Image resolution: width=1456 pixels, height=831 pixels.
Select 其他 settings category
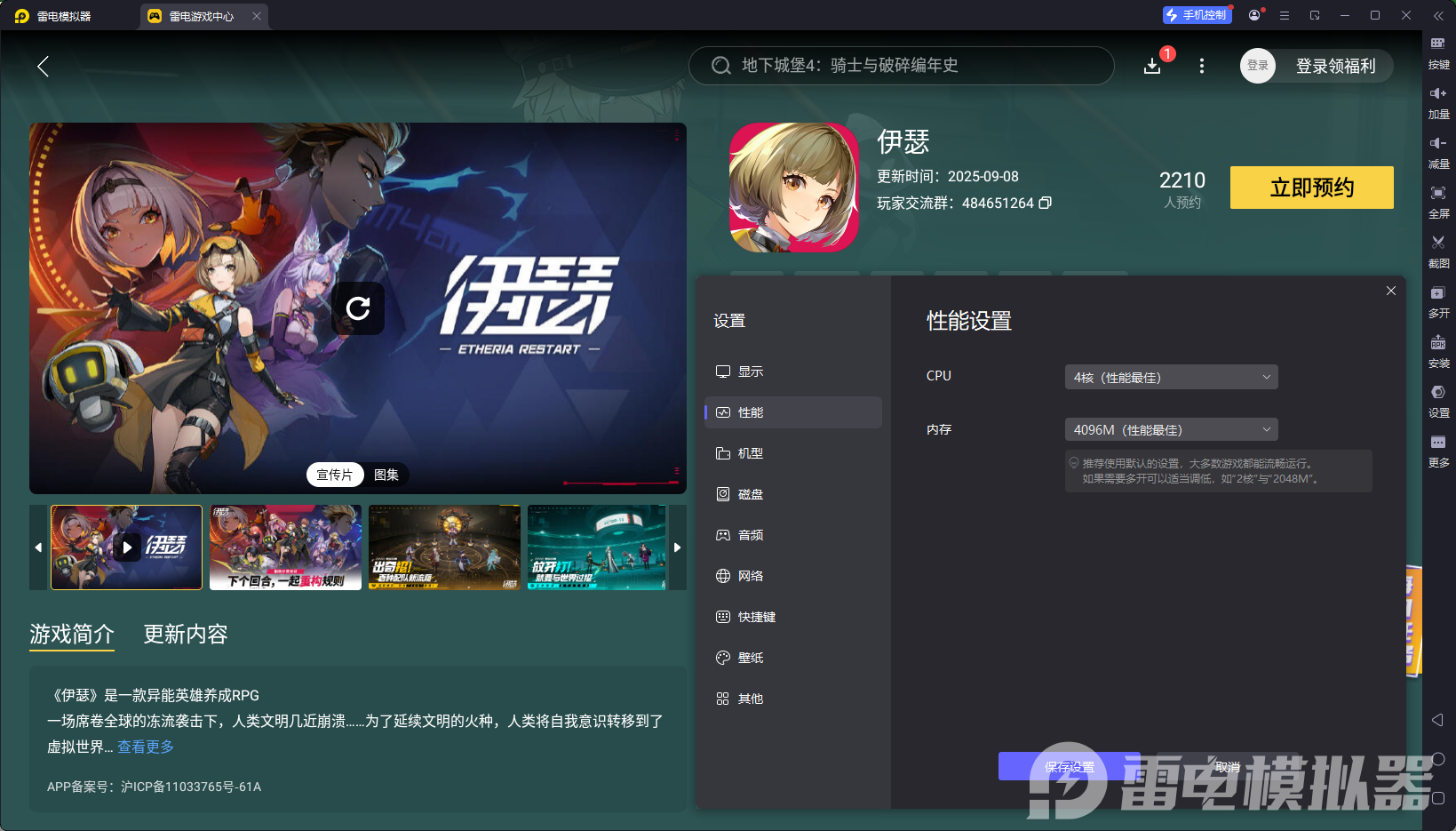click(793, 699)
